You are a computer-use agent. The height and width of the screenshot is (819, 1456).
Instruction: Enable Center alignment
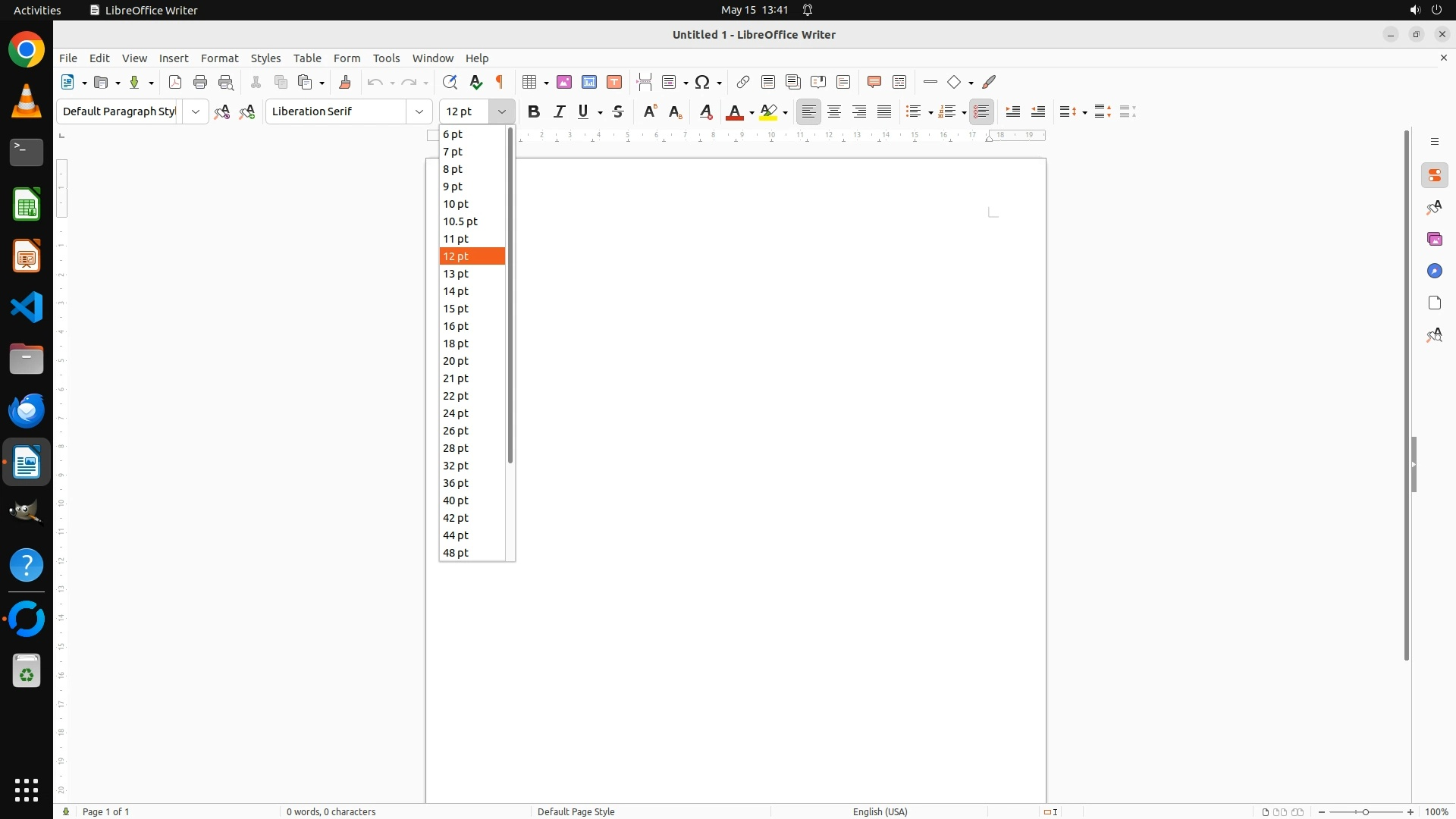tap(834, 111)
